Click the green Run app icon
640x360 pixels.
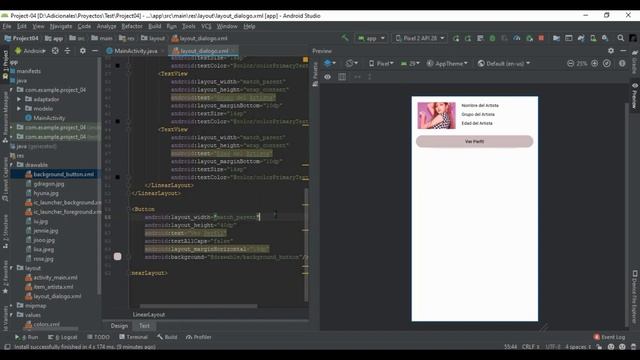456,38
